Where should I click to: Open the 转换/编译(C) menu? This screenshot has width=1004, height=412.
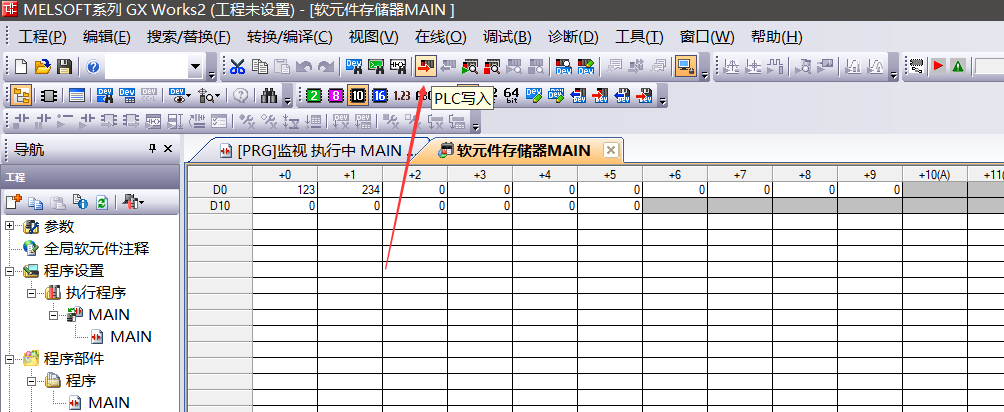(289, 37)
